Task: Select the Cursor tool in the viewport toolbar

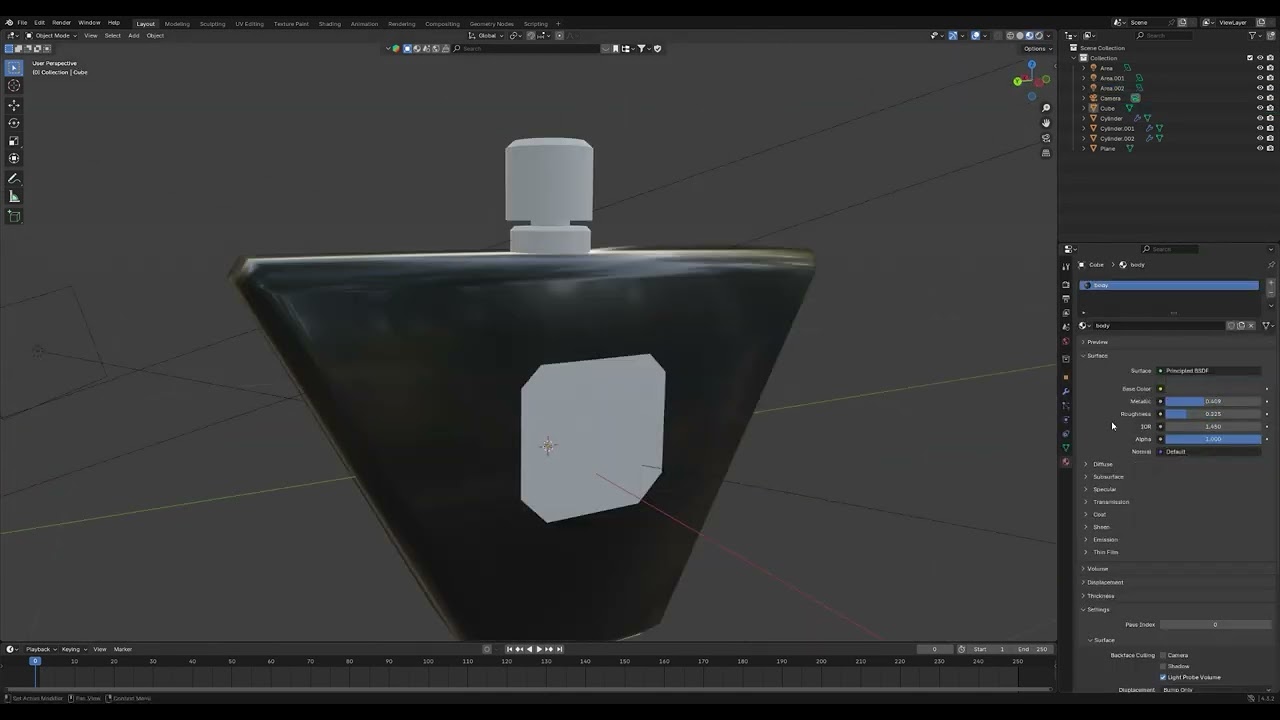Action: [14, 86]
